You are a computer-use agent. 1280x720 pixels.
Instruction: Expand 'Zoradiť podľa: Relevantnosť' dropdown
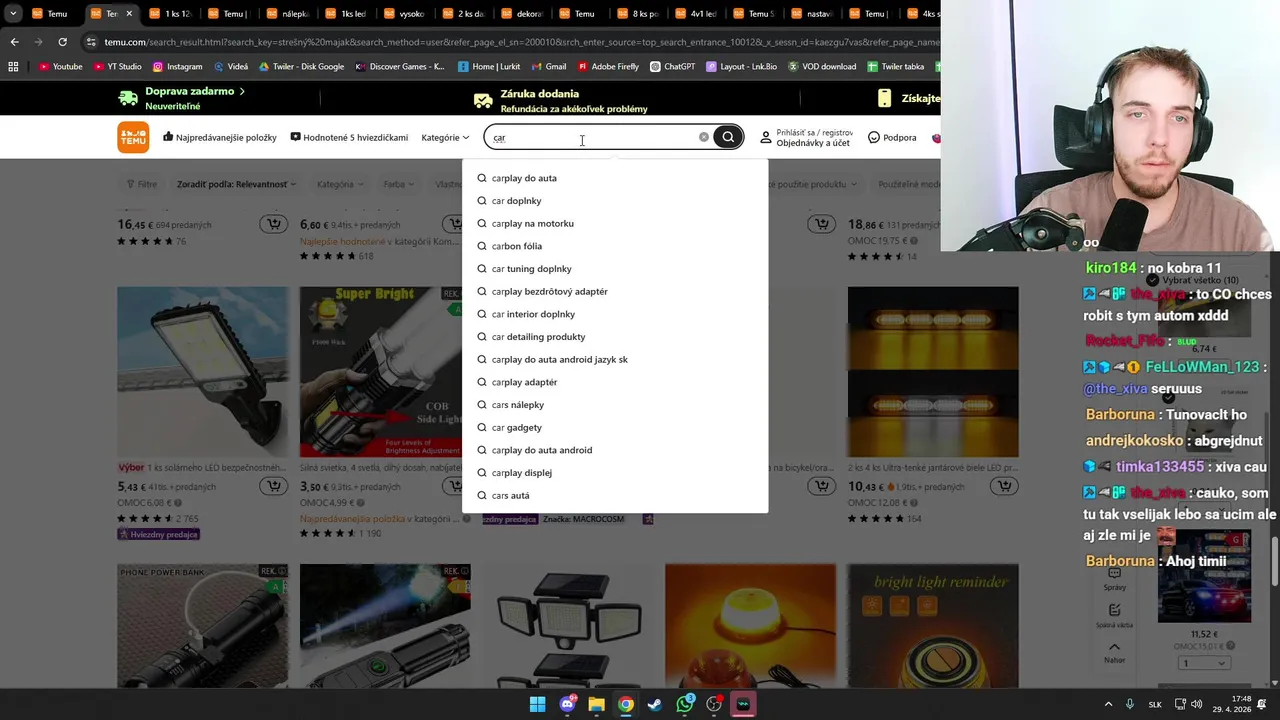coord(236,184)
